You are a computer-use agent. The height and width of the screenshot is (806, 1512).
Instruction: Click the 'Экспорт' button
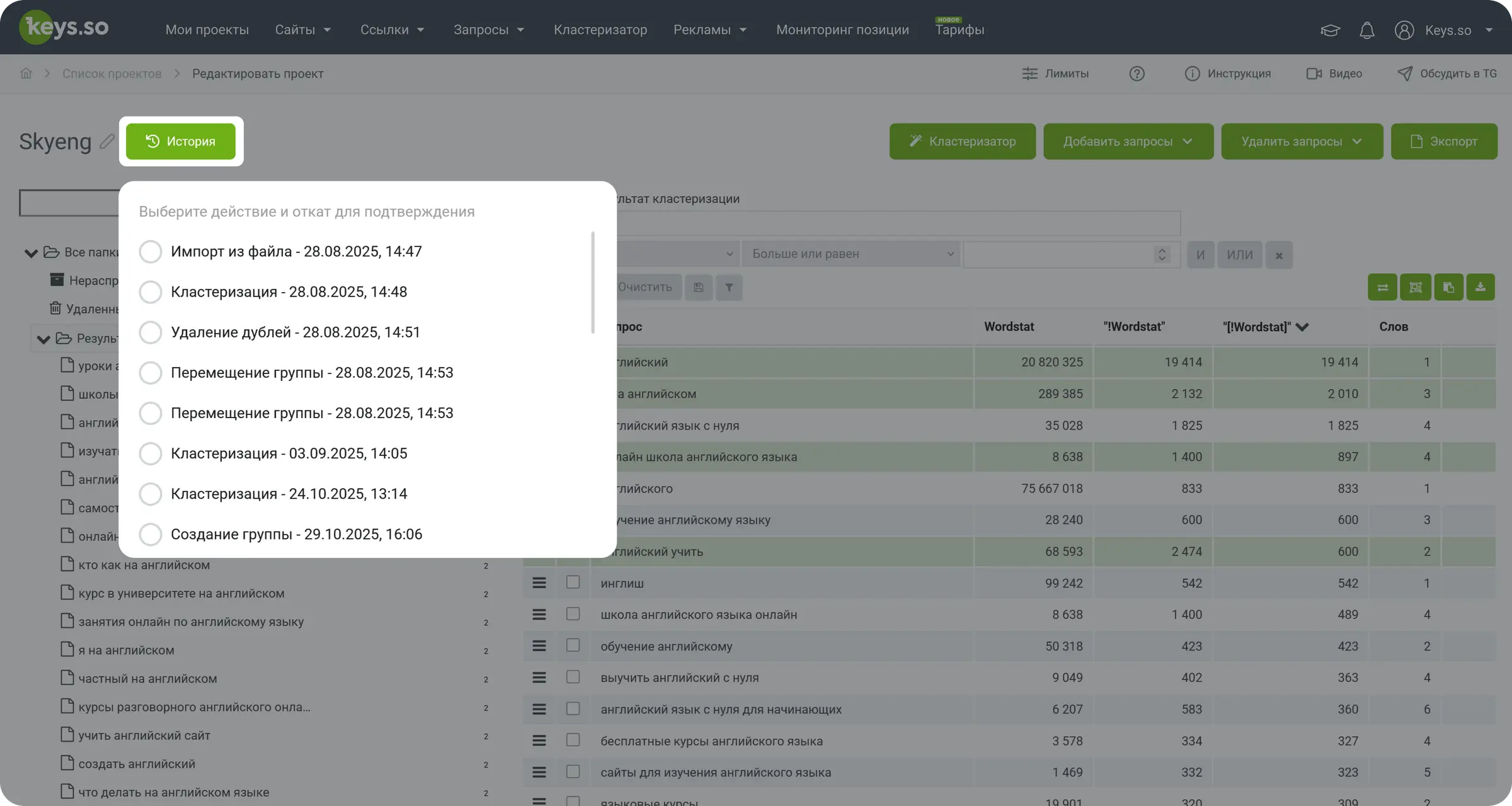coord(1444,142)
